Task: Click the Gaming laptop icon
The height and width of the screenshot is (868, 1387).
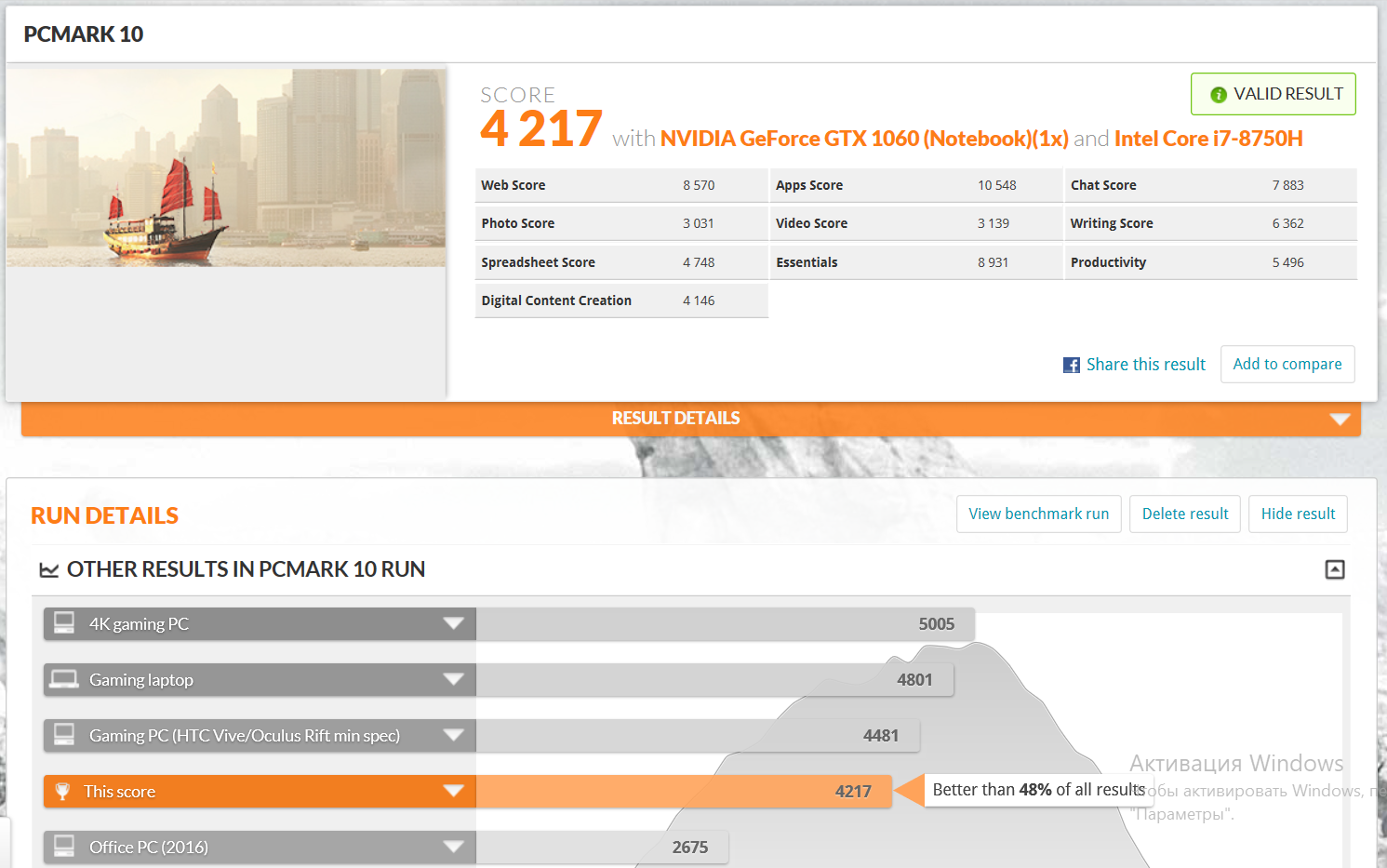Action: coord(64,679)
